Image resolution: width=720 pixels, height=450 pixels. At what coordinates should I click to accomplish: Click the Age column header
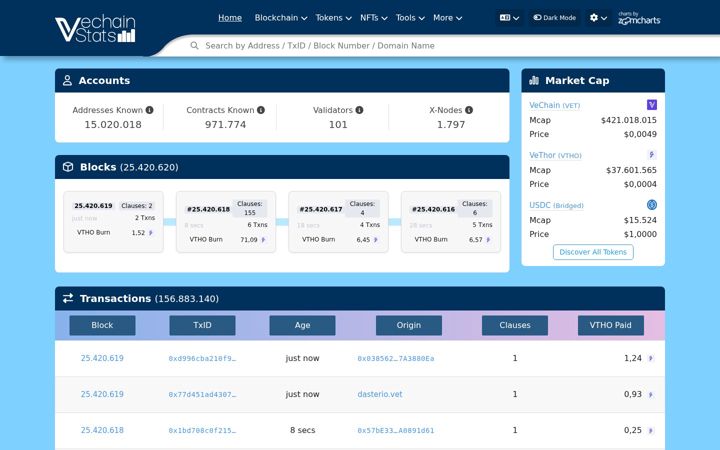[302, 325]
